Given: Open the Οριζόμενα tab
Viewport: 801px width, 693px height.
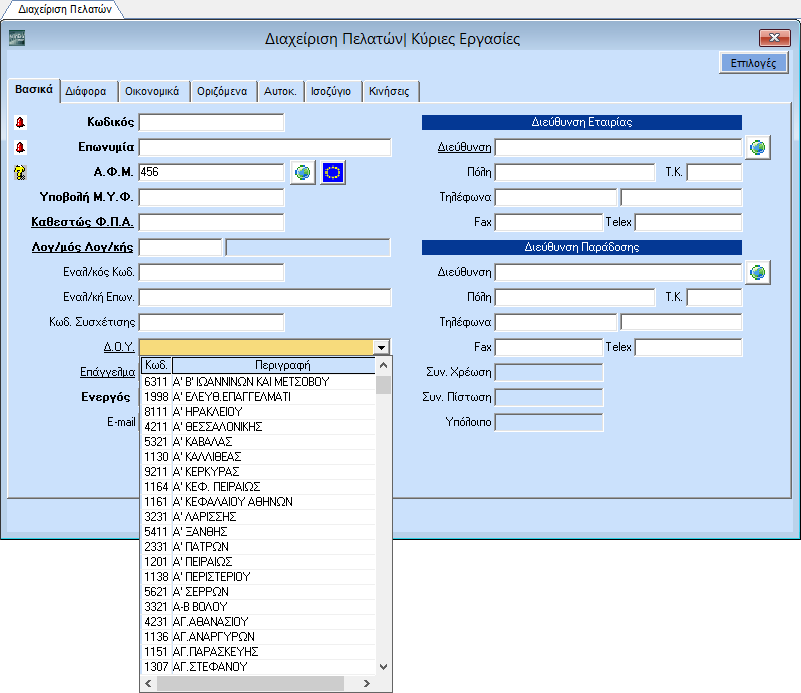Looking at the screenshot, I should click(x=222, y=91).
